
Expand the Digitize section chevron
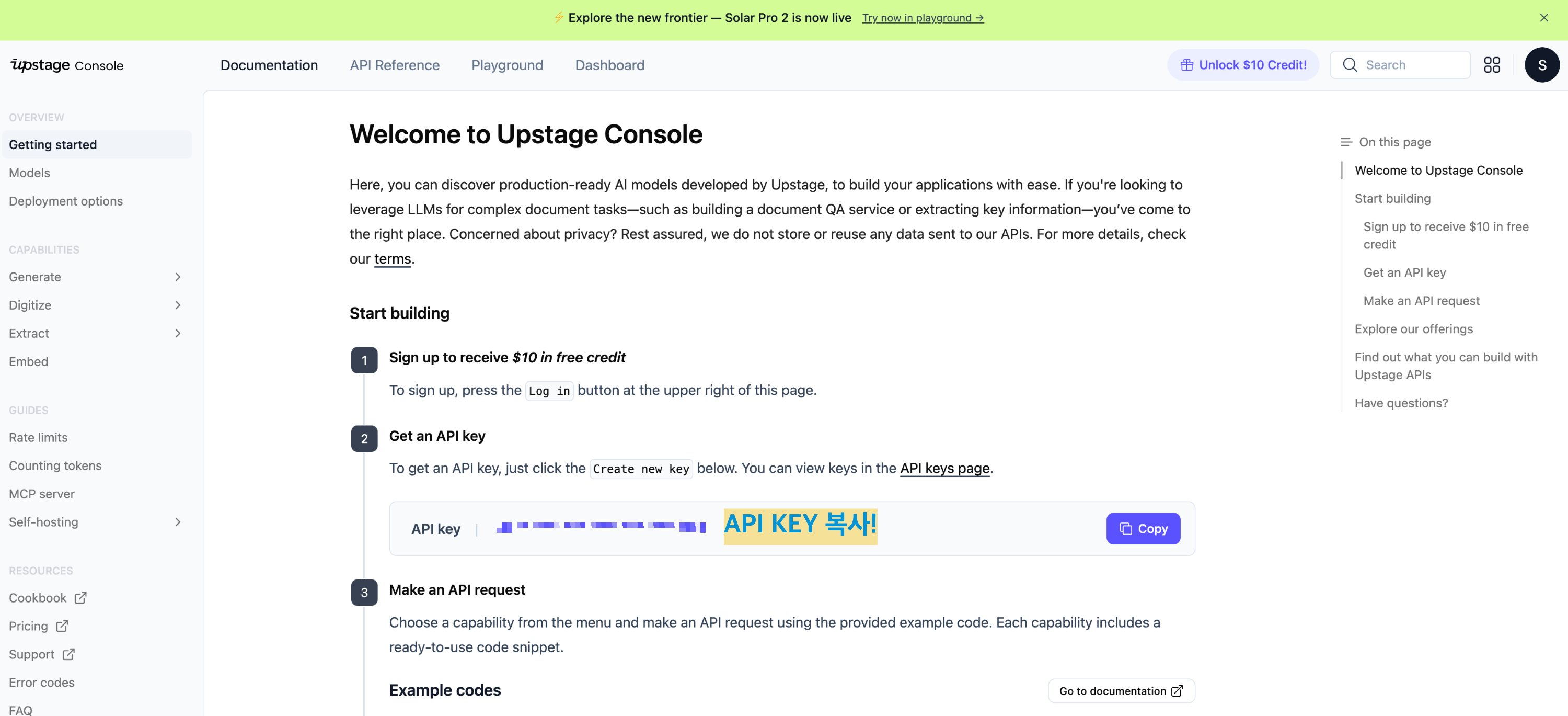(x=178, y=305)
